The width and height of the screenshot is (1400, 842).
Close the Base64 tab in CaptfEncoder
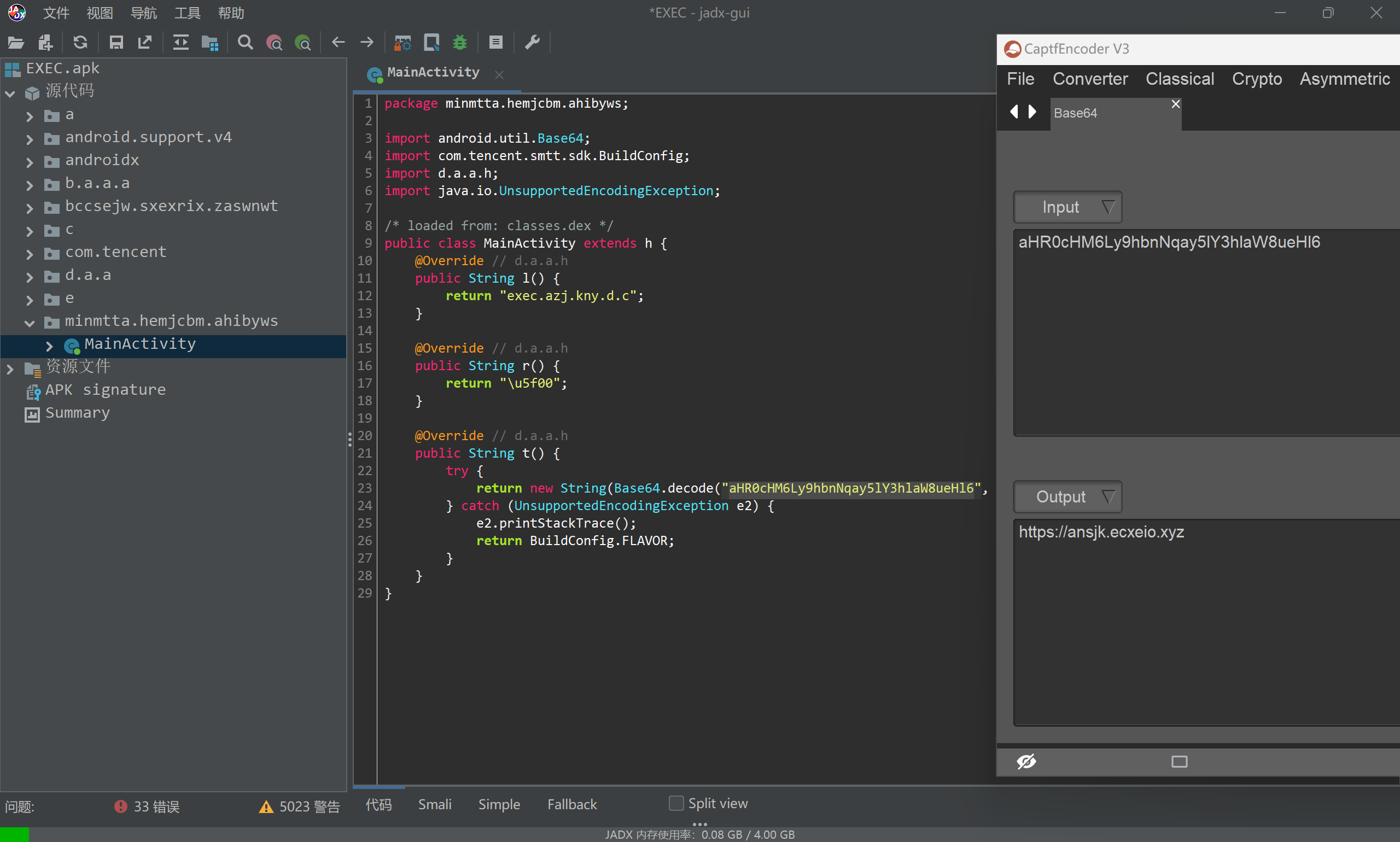(x=1175, y=104)
